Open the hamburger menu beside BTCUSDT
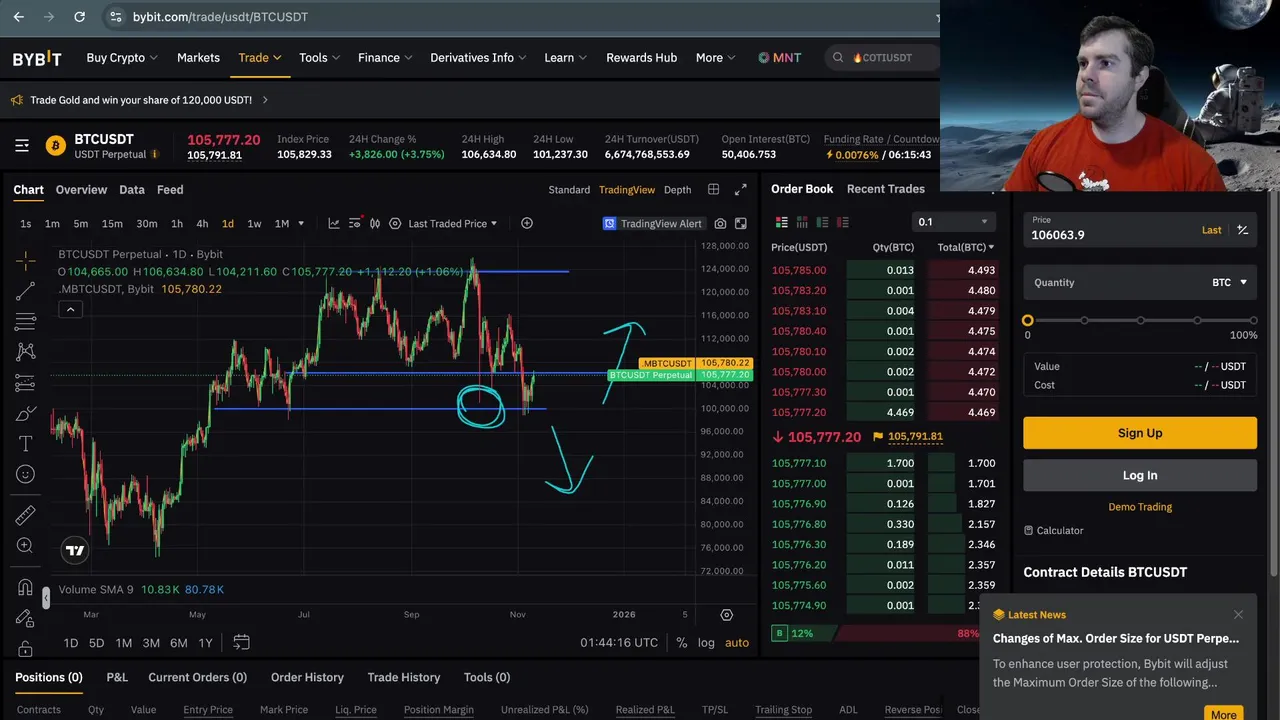Screen dimensions: 1280x720 (22, 146)
